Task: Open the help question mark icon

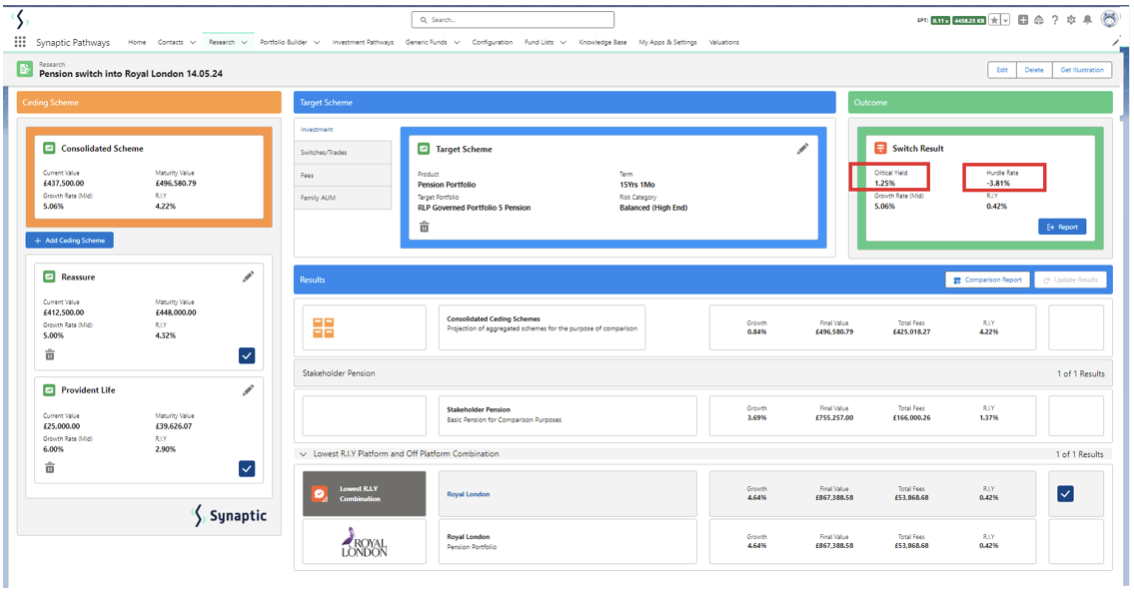Action: click(x=1054, y=20)
